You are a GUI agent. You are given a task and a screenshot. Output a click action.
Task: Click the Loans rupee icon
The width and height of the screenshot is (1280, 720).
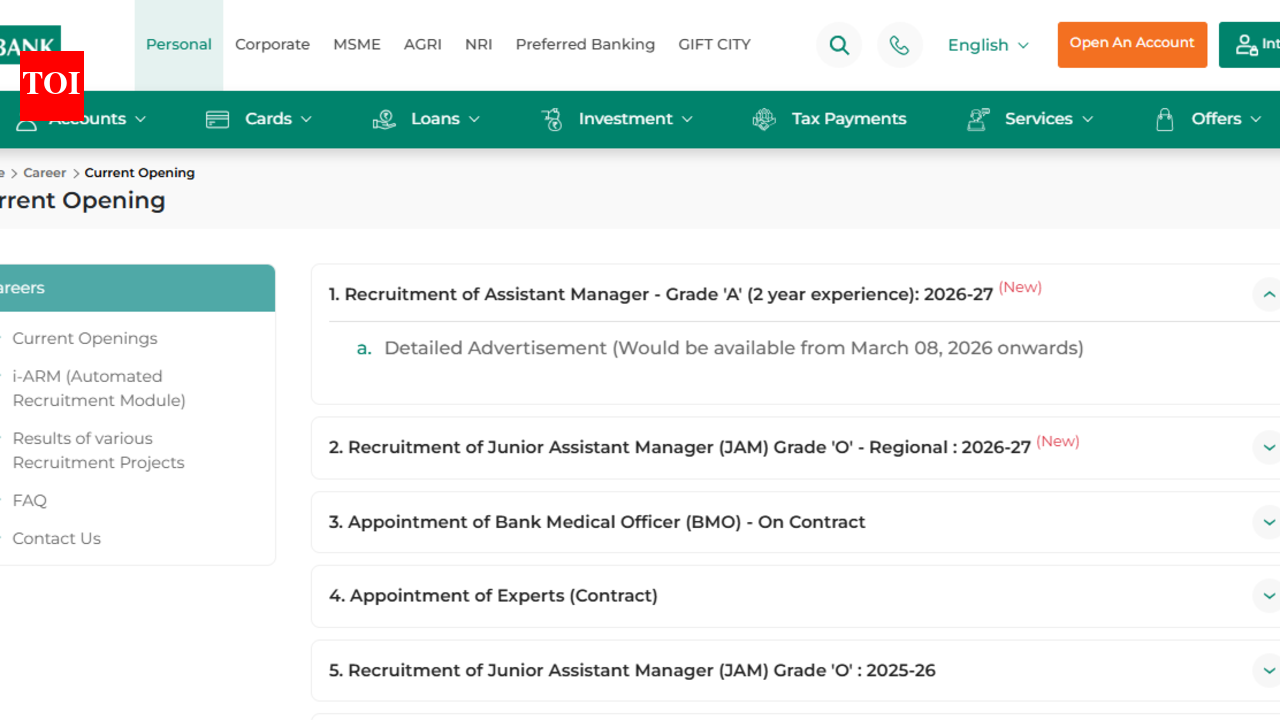pos(384,119)
